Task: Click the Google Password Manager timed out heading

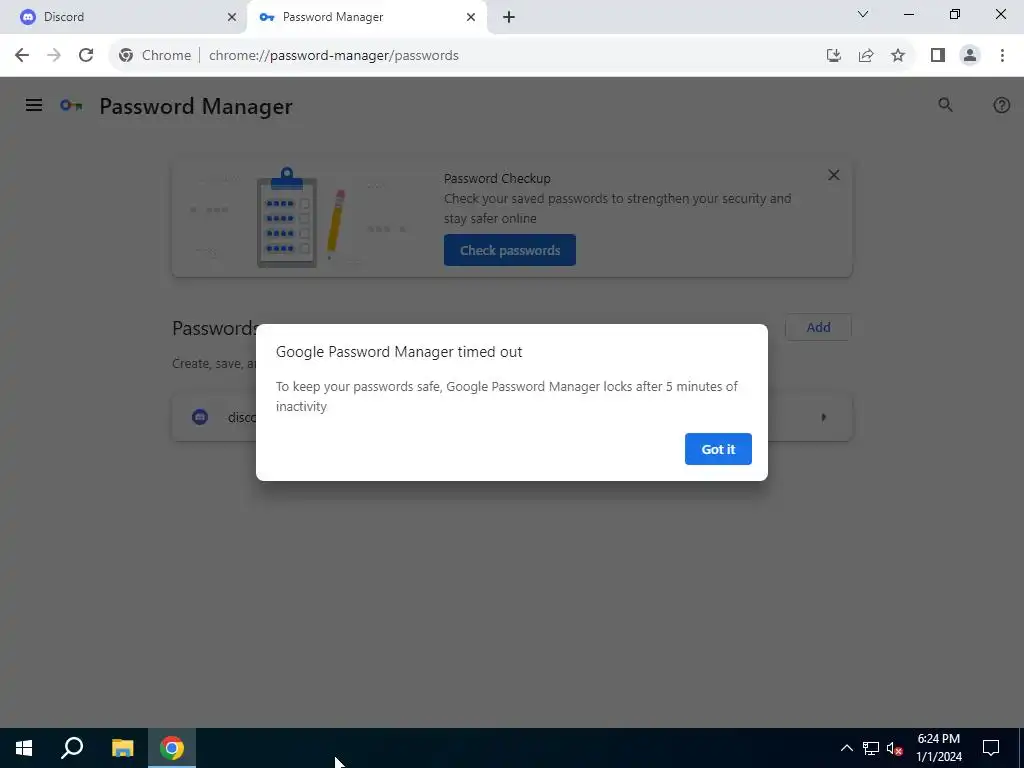Action: click(399, 351)
